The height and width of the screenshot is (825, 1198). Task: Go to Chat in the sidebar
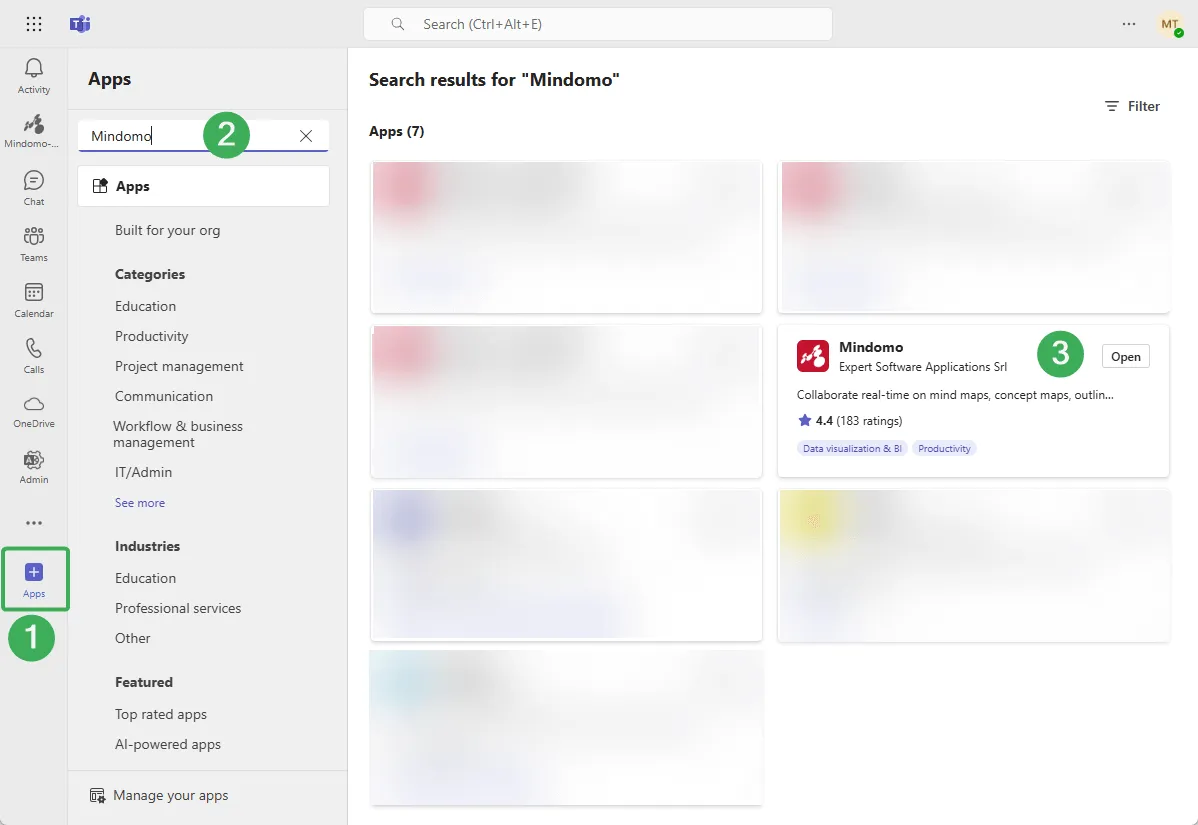[x=34, y=180]
